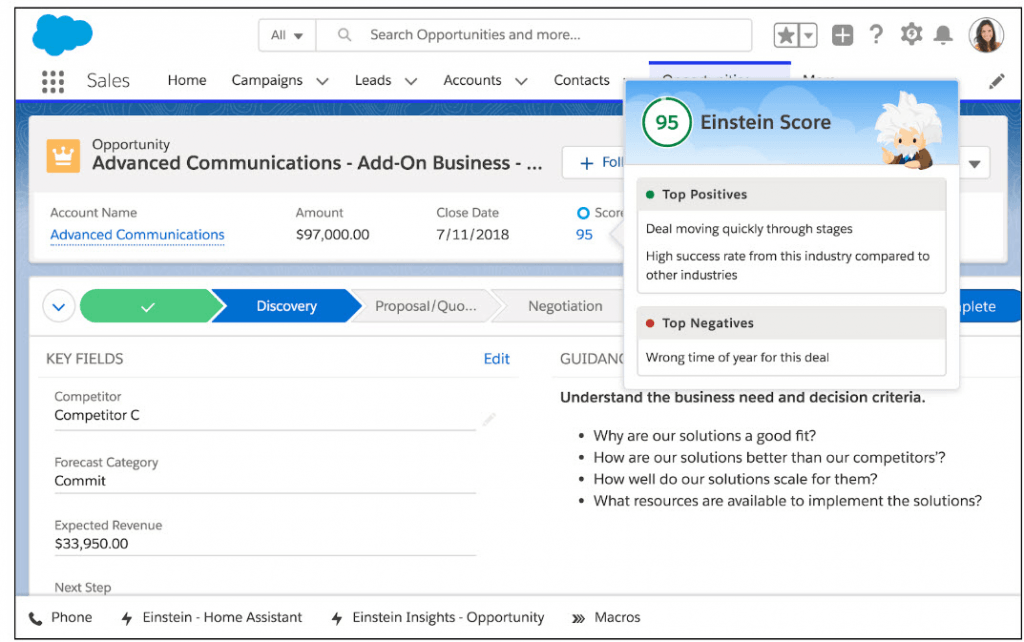Screen dimensions: 1024x642
Task: Click the Commit forecast category value
Action: point(80,481)
